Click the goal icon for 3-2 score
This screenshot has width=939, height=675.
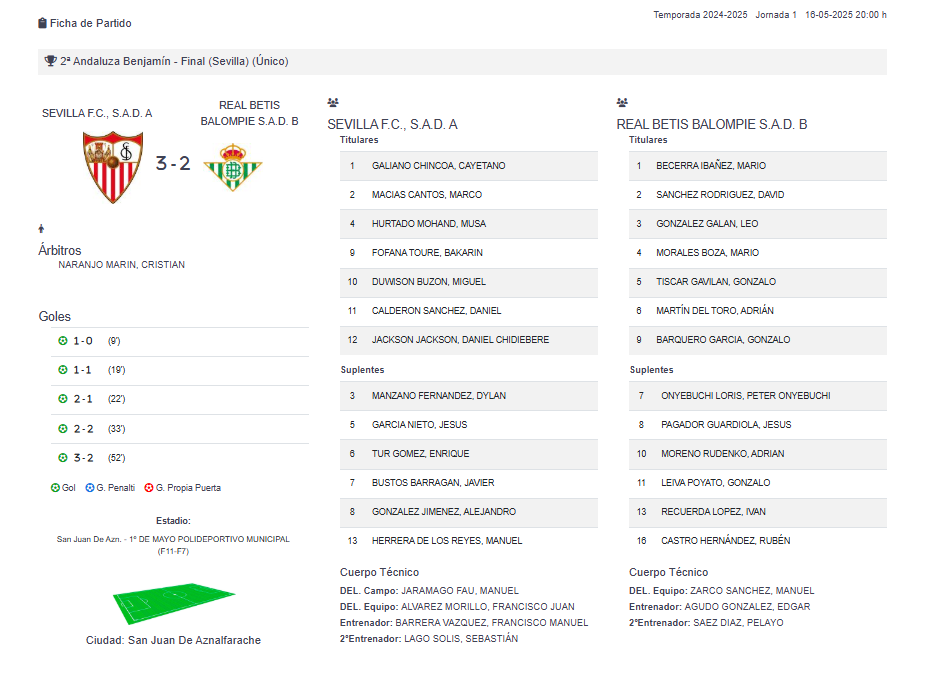click(x=63, y=458)
